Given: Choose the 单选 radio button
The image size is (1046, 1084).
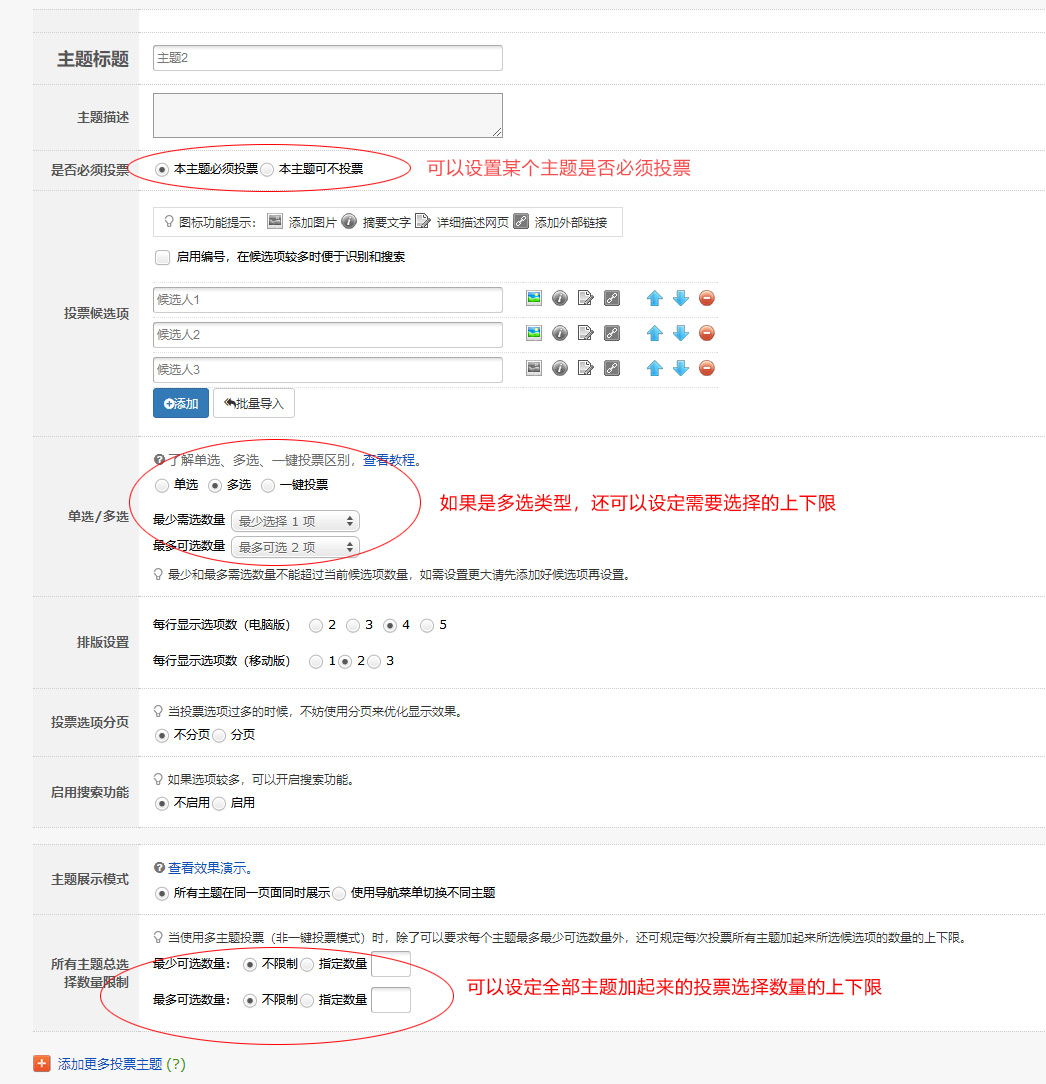Looking at the screenshot, I should pos(162,485).
